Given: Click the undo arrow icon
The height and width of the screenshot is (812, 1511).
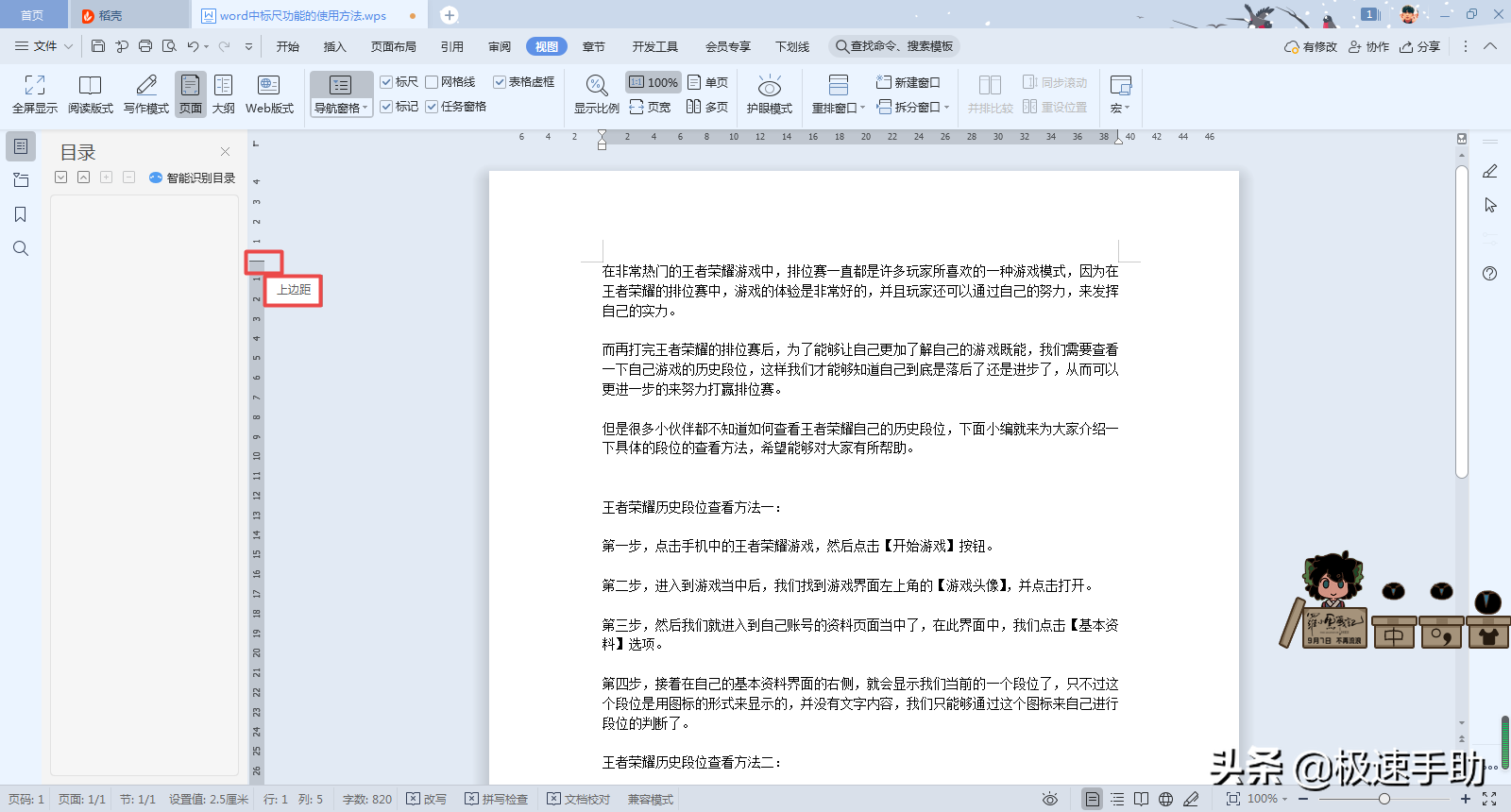Looking at the screenshot, I should pyautogui.click(x=193, y=46).
